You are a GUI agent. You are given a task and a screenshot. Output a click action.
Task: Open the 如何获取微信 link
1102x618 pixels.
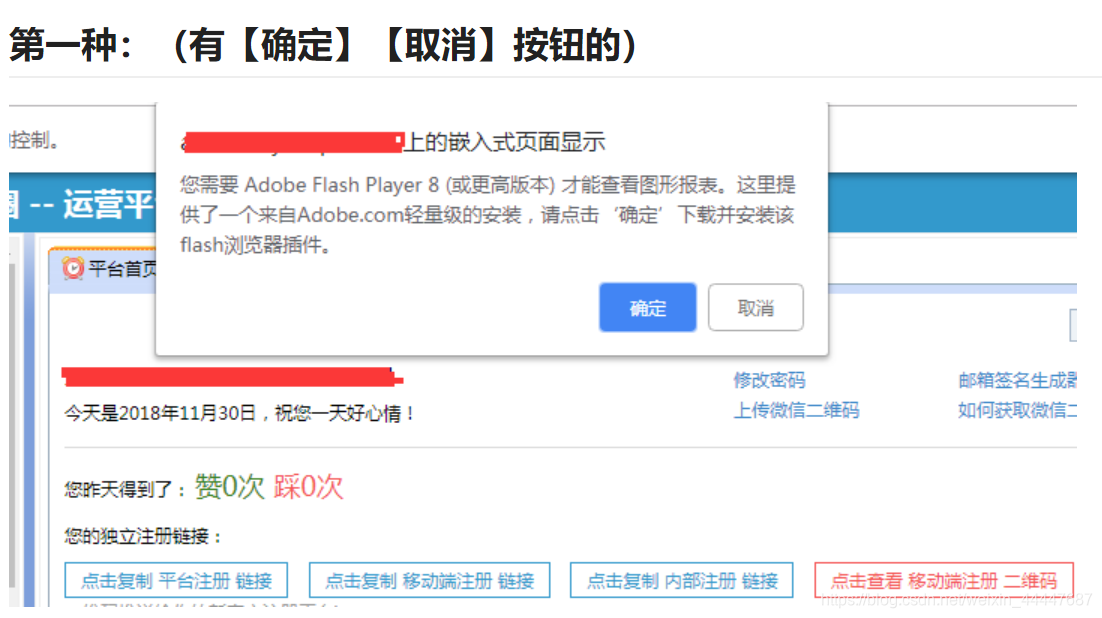coord(1017,410)
